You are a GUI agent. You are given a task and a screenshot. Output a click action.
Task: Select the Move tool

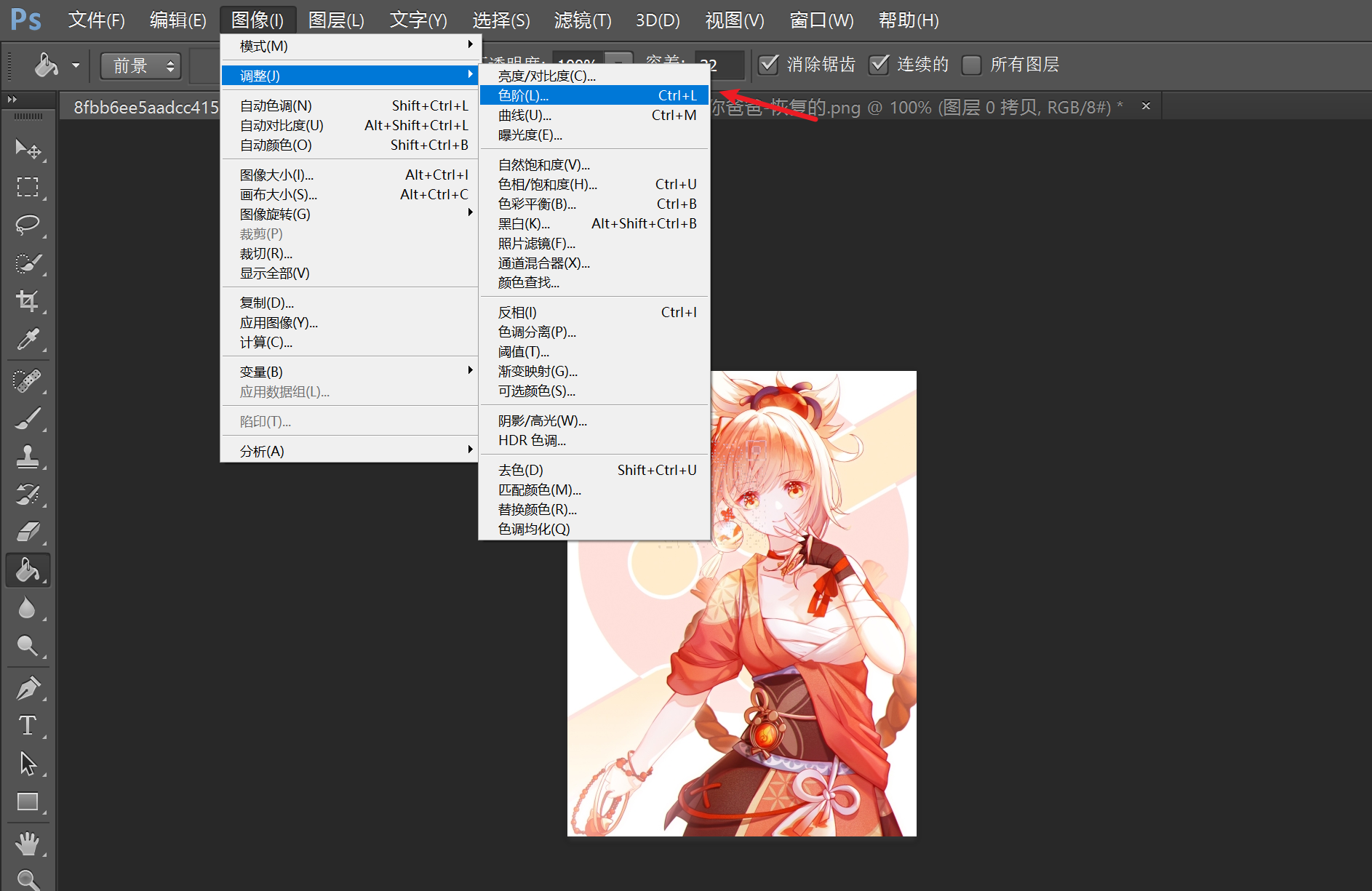tap(28, 149)
